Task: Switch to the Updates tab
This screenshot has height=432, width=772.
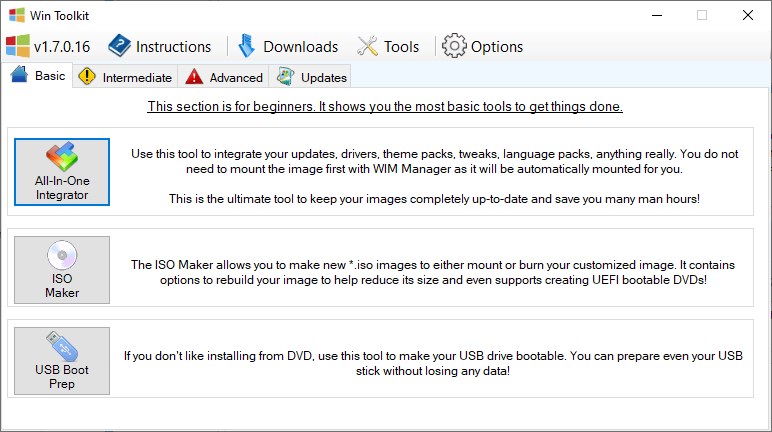Action: point(311,77)
